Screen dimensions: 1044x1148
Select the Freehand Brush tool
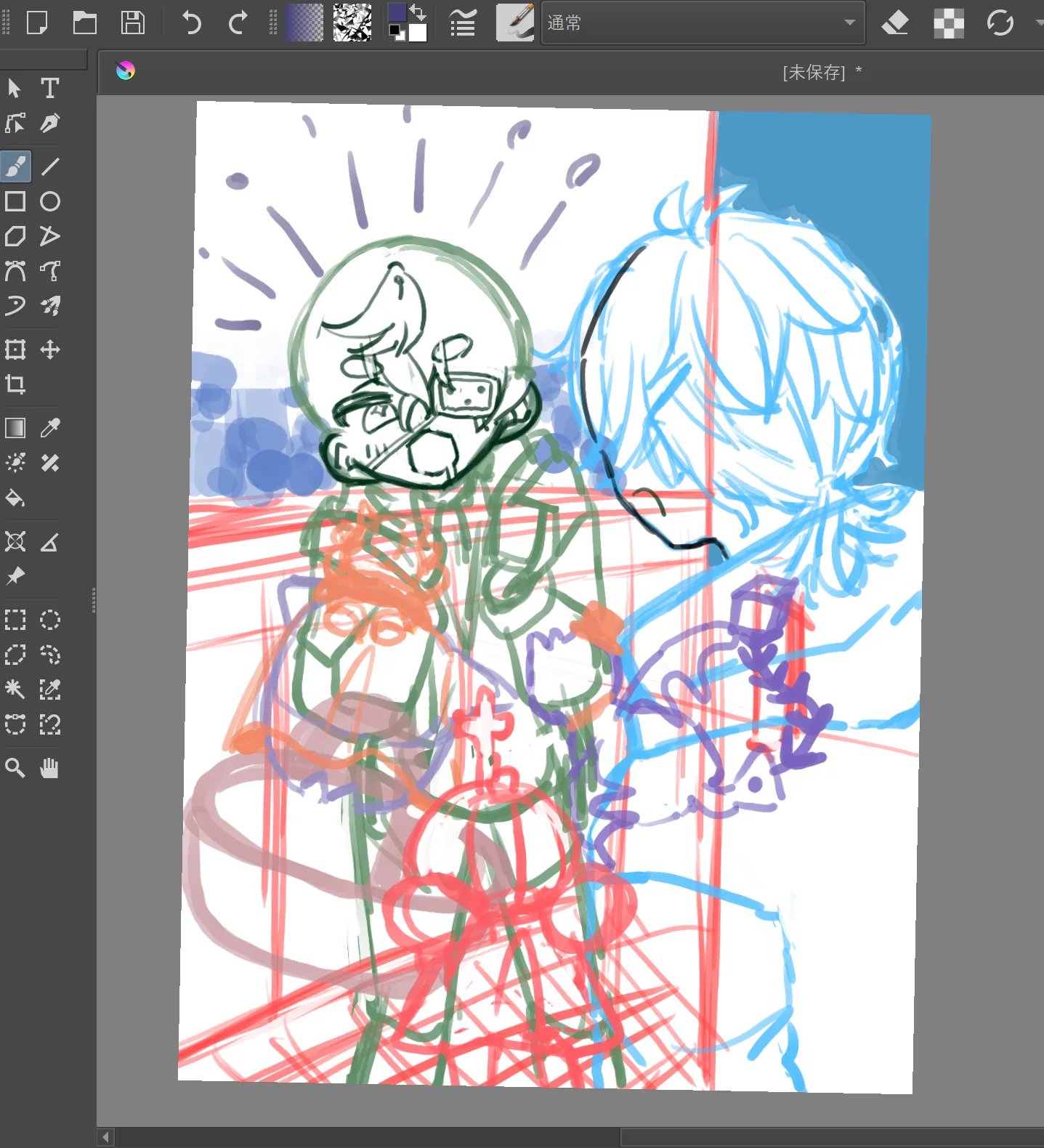point(15,166)
